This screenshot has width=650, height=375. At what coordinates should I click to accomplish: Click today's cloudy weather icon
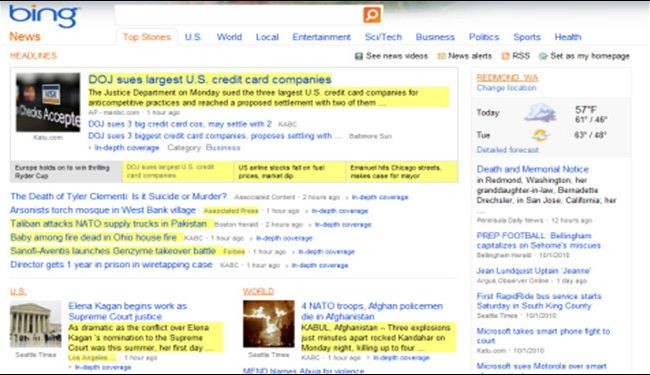540,113
